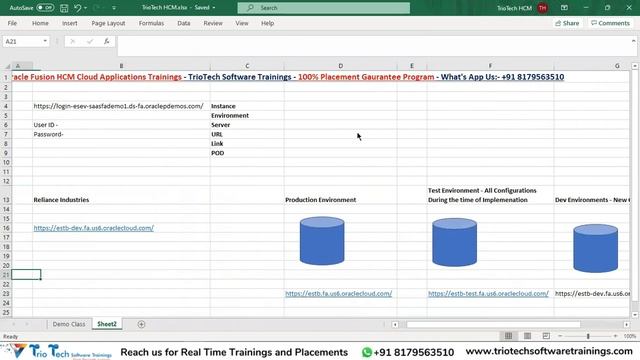The height and width of the screenshot is (360, 640).
Task: Open the Help tab
Action: 267,23
